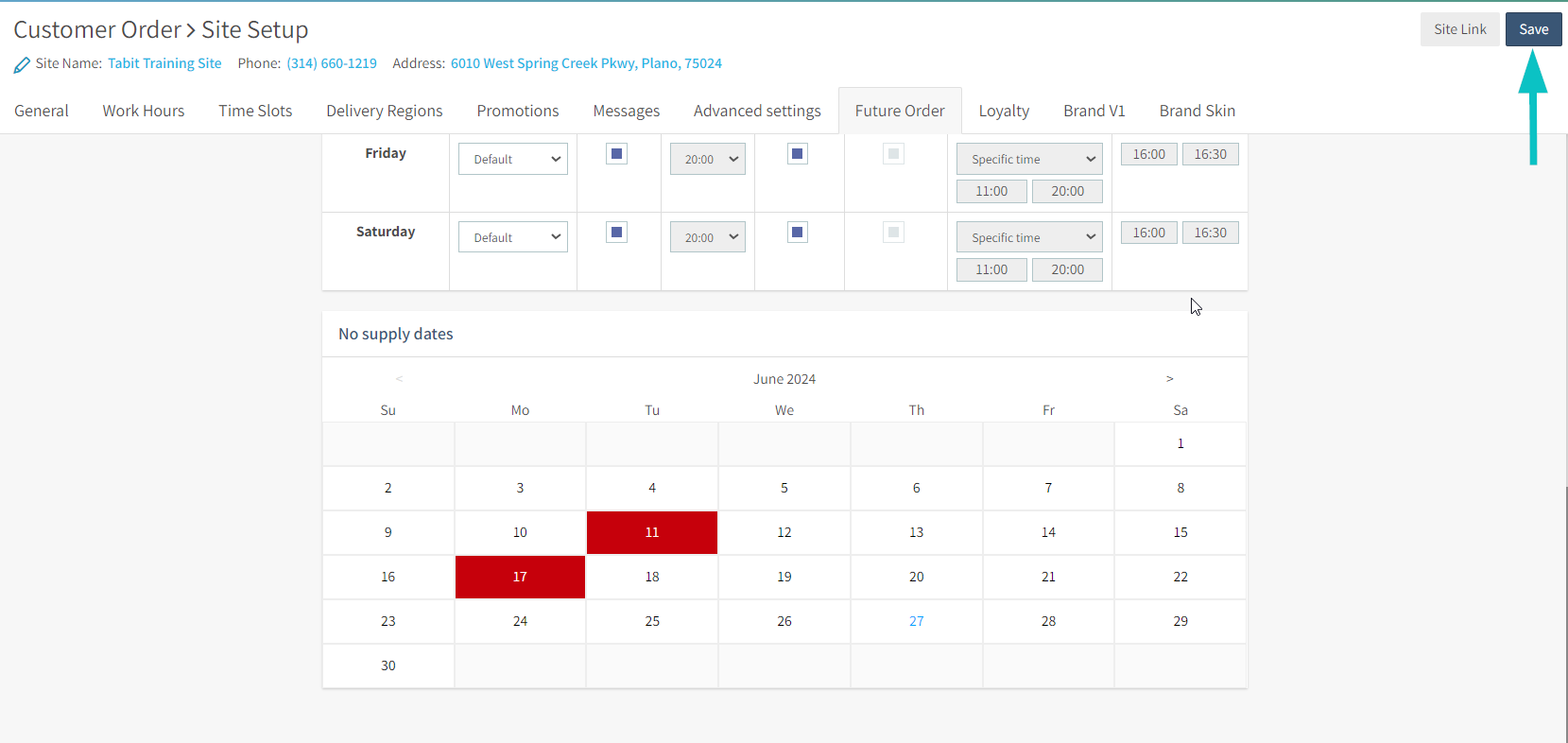The height and width of the screenshot is (743, 1568).
Task: Click the Friday 11:00 start time field
Action: (991, 191)
